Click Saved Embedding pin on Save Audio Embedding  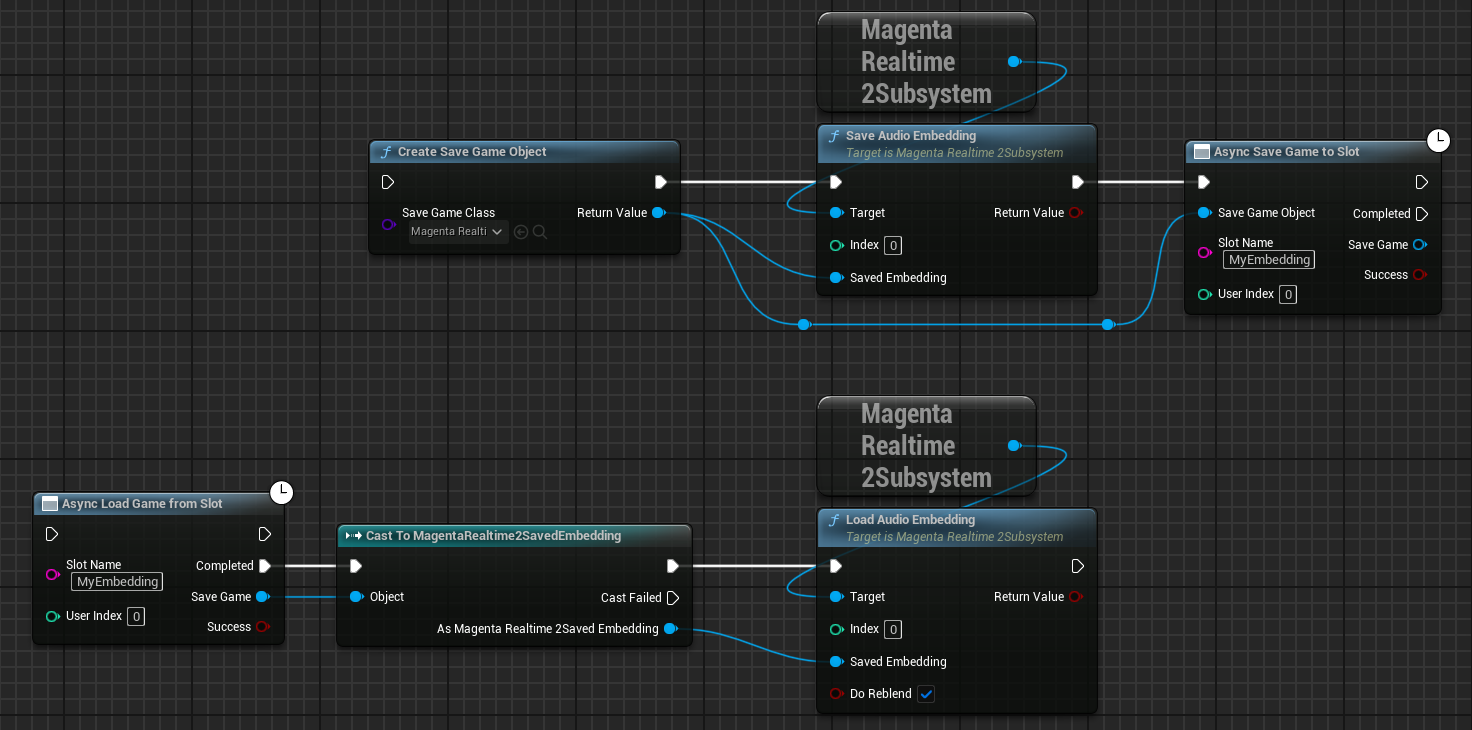pyautogui.click(x=836, y=278)
